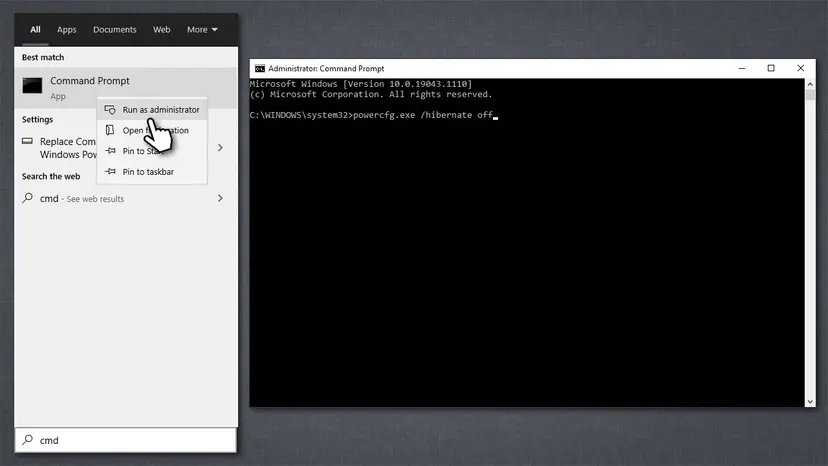This screenshot has height=466, width=828.
Task: Close the Administrator Command Prompt window
Action: (x=801, y=68)
